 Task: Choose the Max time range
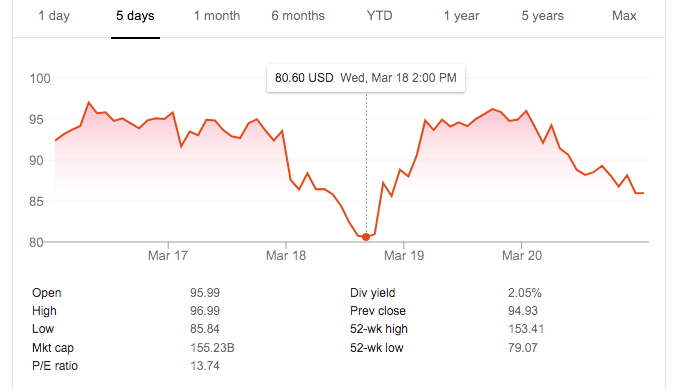click(624, 16)
